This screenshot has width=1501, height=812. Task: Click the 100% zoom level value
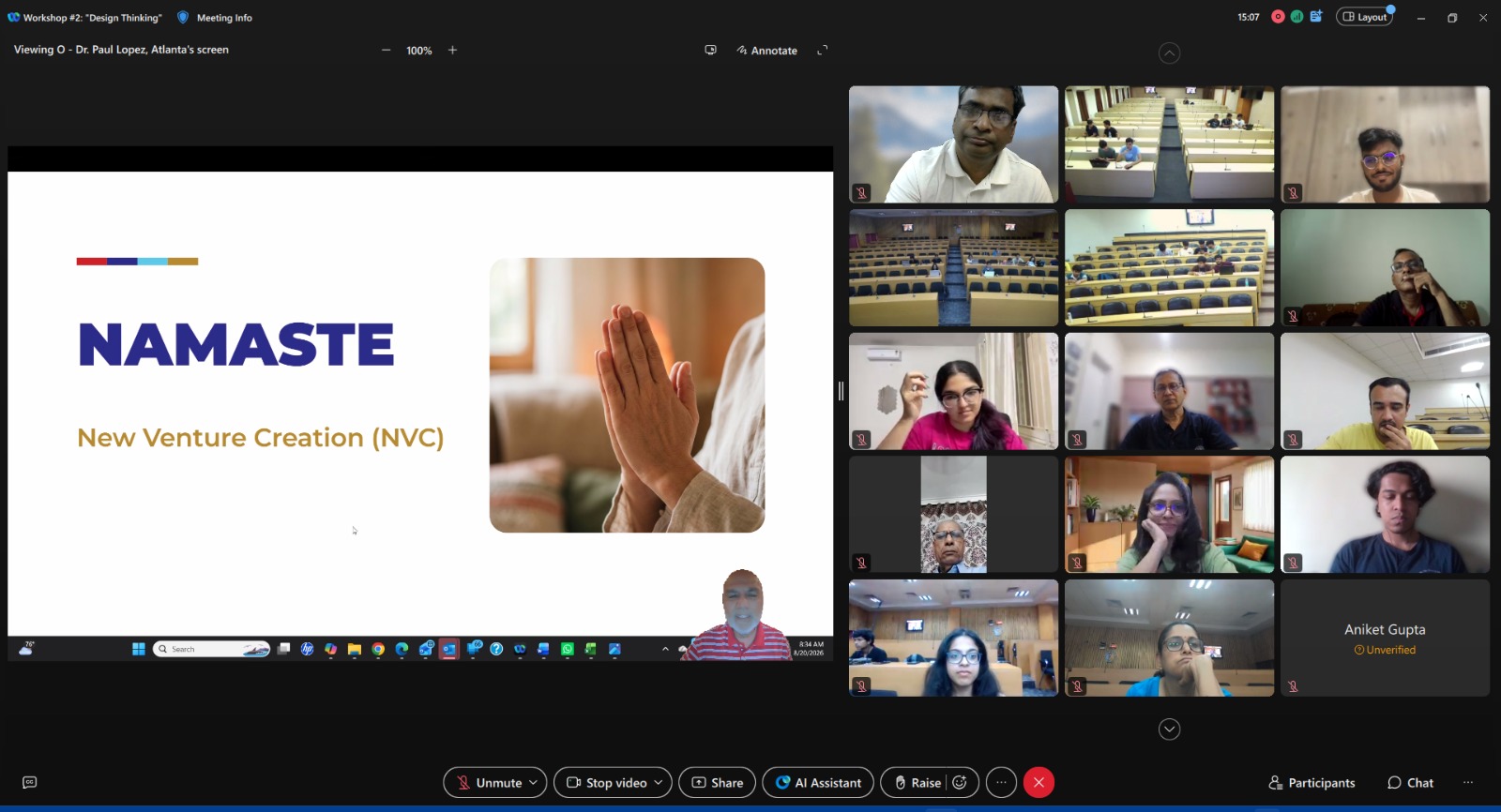tap(419, 51)
